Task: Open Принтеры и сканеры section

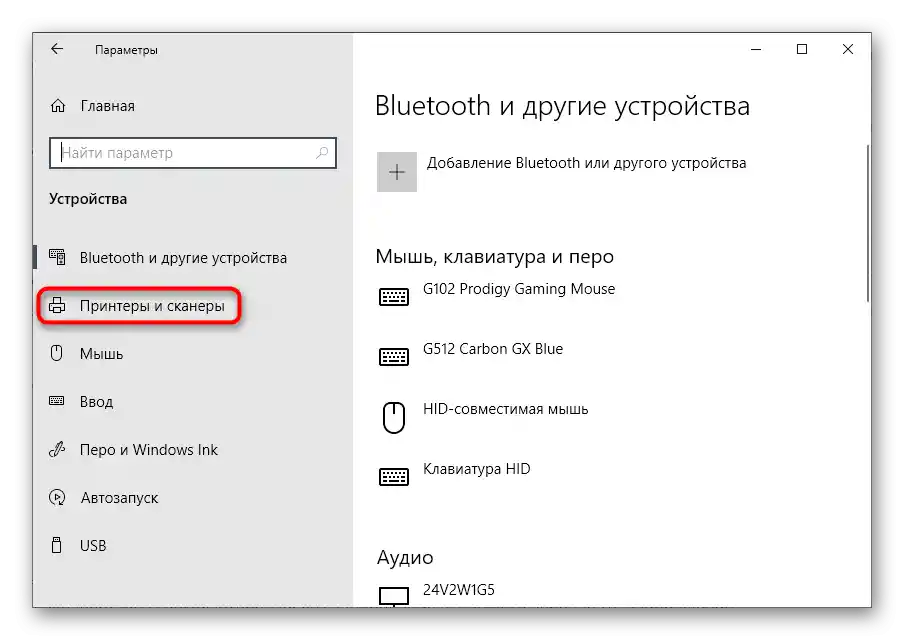Action: point(152,306)
